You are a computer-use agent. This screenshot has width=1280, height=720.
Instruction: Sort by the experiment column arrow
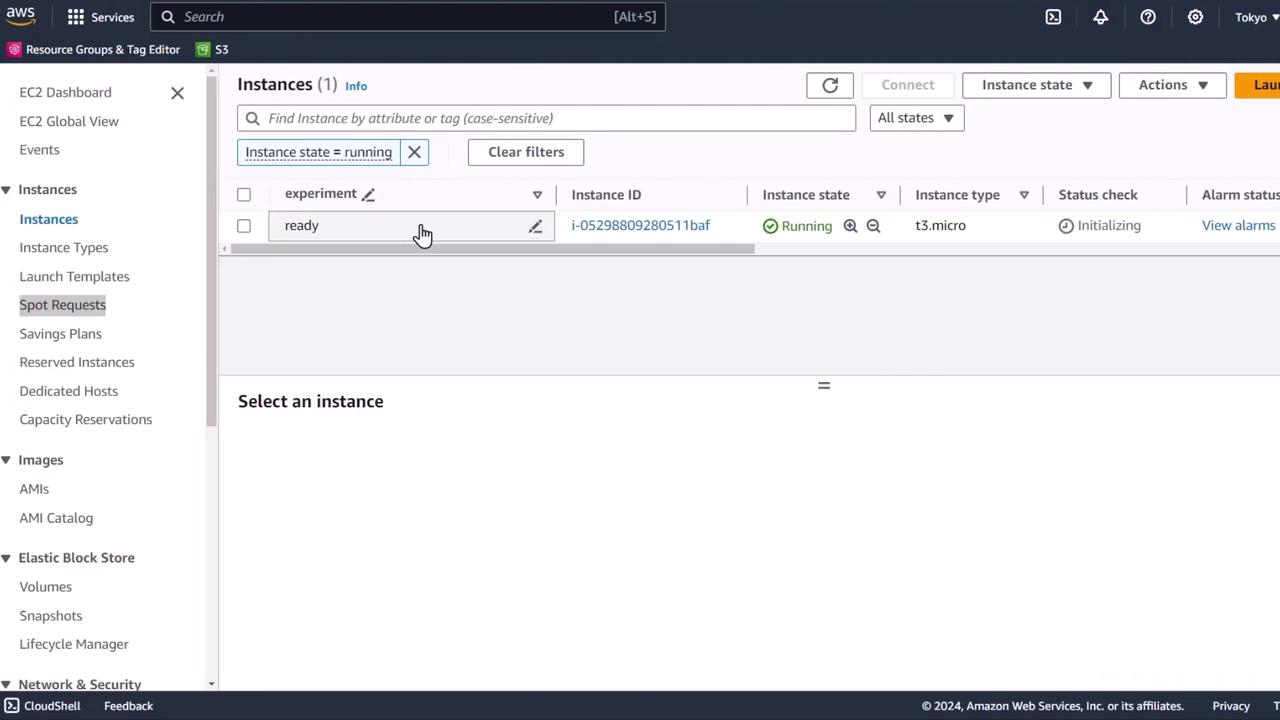tap(537, 195)
